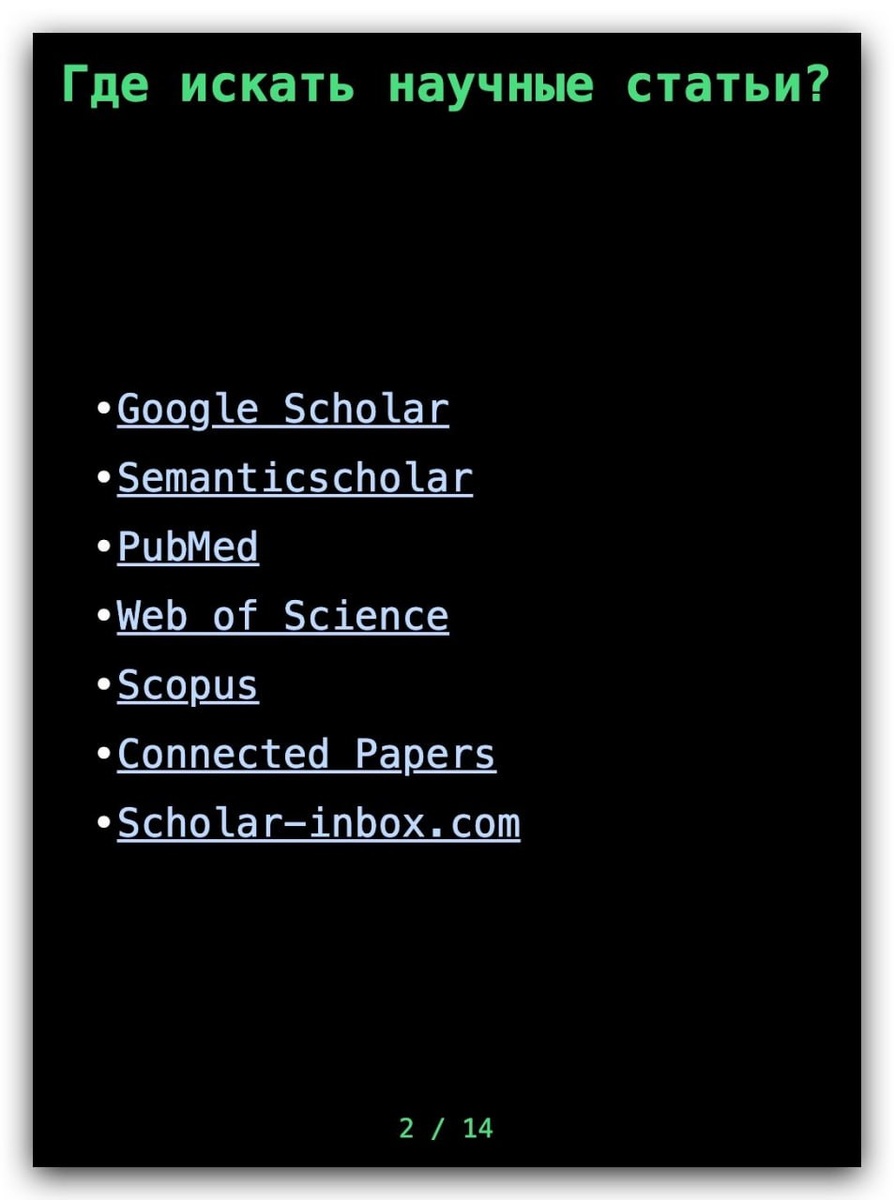Open the Semanticscholar link

[x=295, y=478]
